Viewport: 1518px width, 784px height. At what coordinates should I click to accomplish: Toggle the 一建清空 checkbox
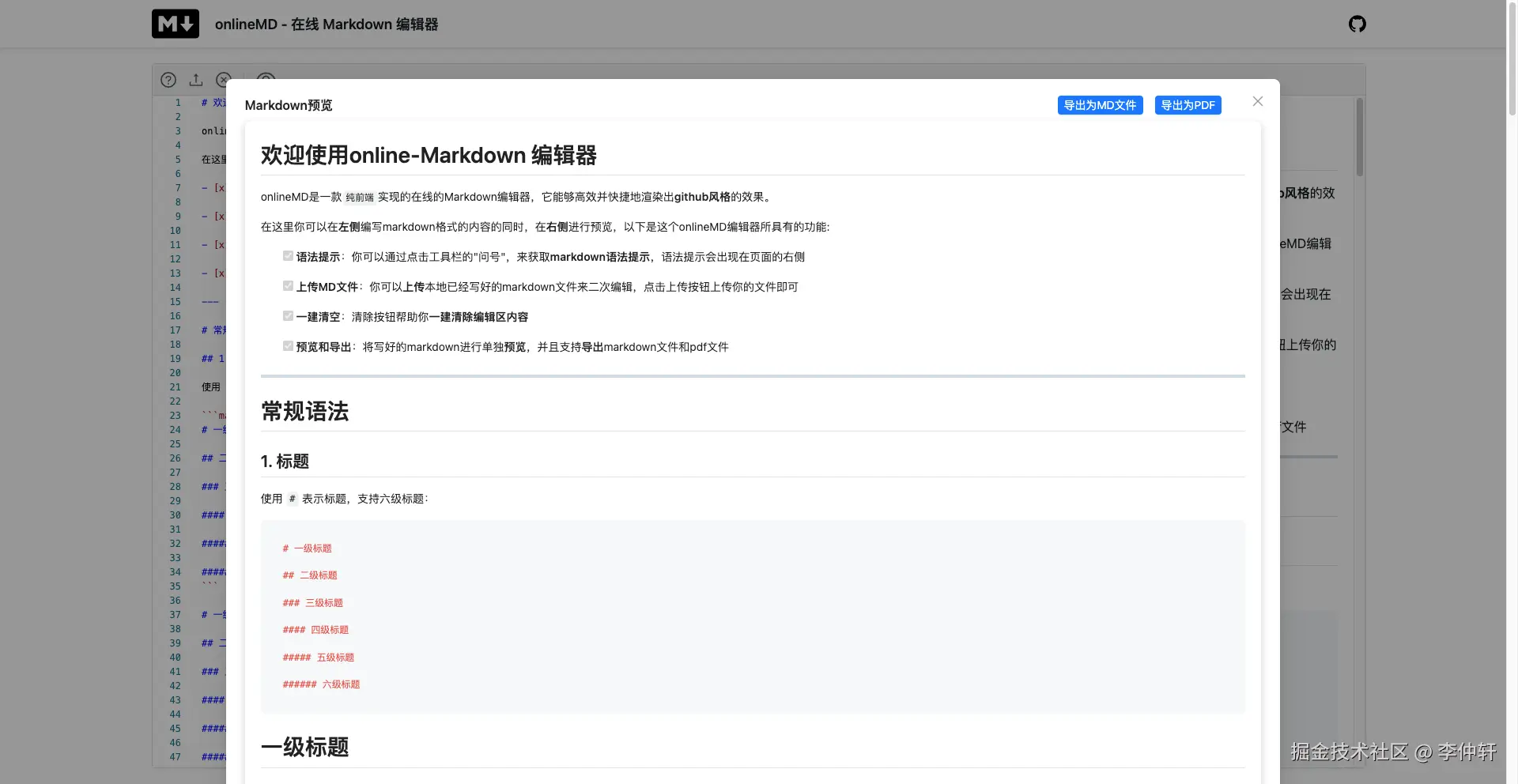(288, 315)
